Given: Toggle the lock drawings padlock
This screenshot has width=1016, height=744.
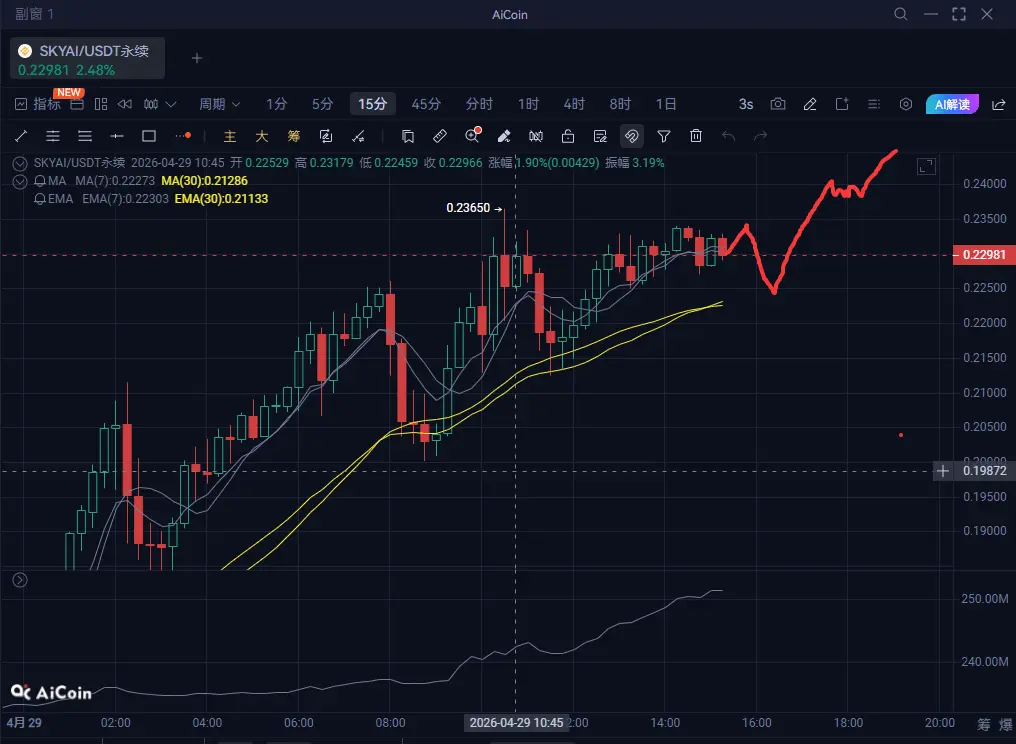Looking at the screenshot, I should [568, 136].
